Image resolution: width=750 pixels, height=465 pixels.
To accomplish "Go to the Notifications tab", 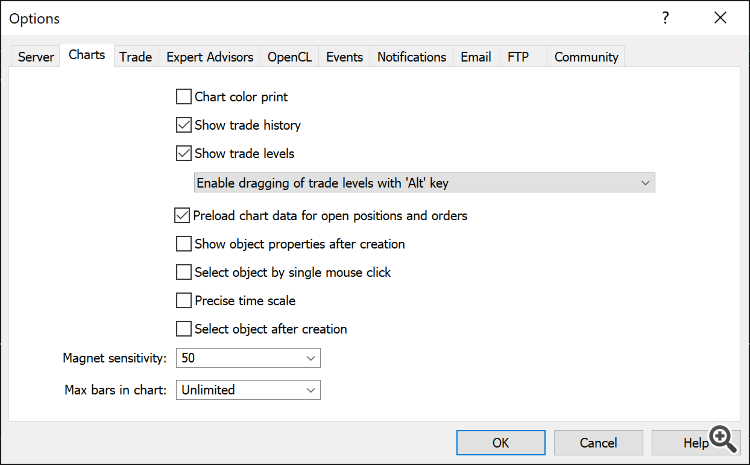I will pyautogui.click(x=411, y=57).
